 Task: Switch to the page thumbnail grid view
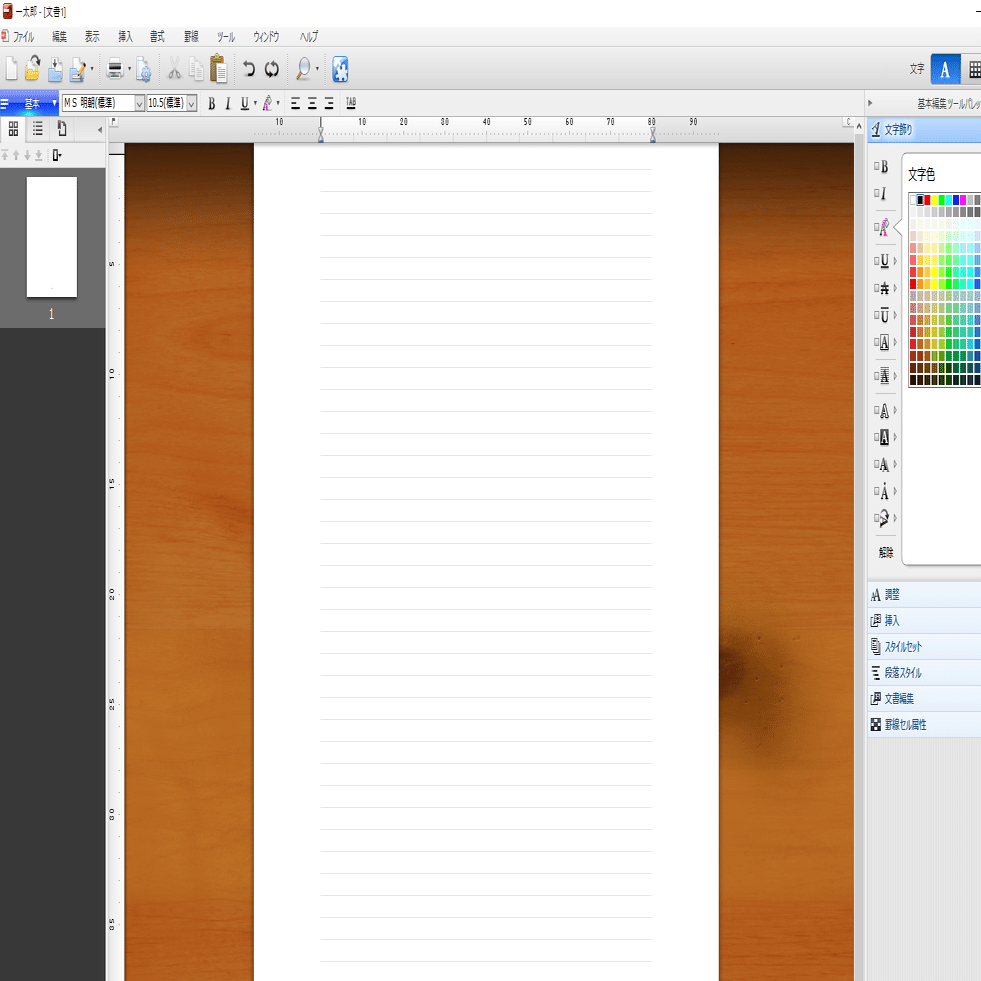pyautogui.click(x=13, y=129)
